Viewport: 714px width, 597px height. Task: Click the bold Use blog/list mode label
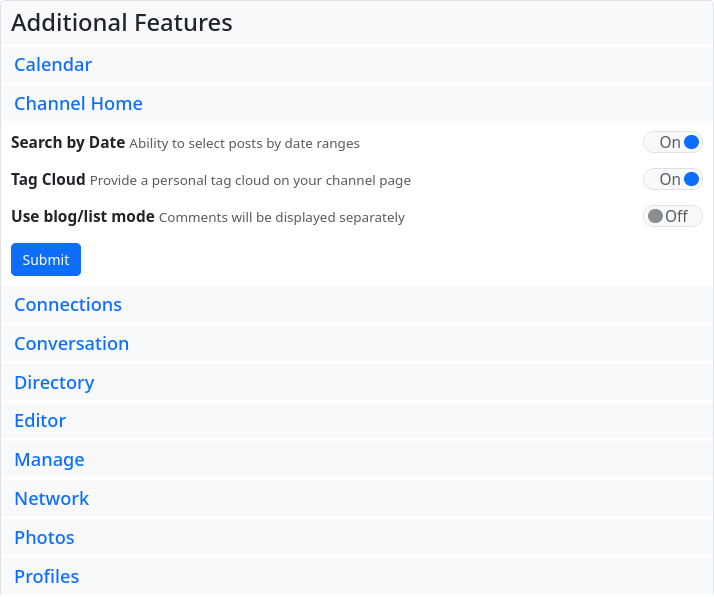point(83,216)
